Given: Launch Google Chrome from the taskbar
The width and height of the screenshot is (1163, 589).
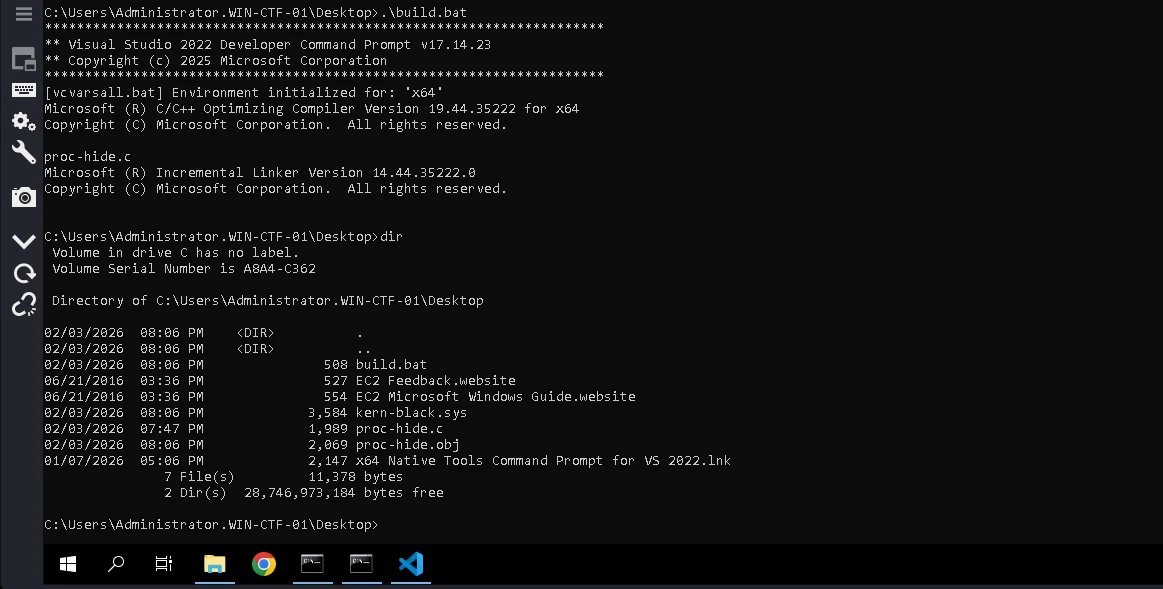Looking at the screenshot, I should coord(264,564).
